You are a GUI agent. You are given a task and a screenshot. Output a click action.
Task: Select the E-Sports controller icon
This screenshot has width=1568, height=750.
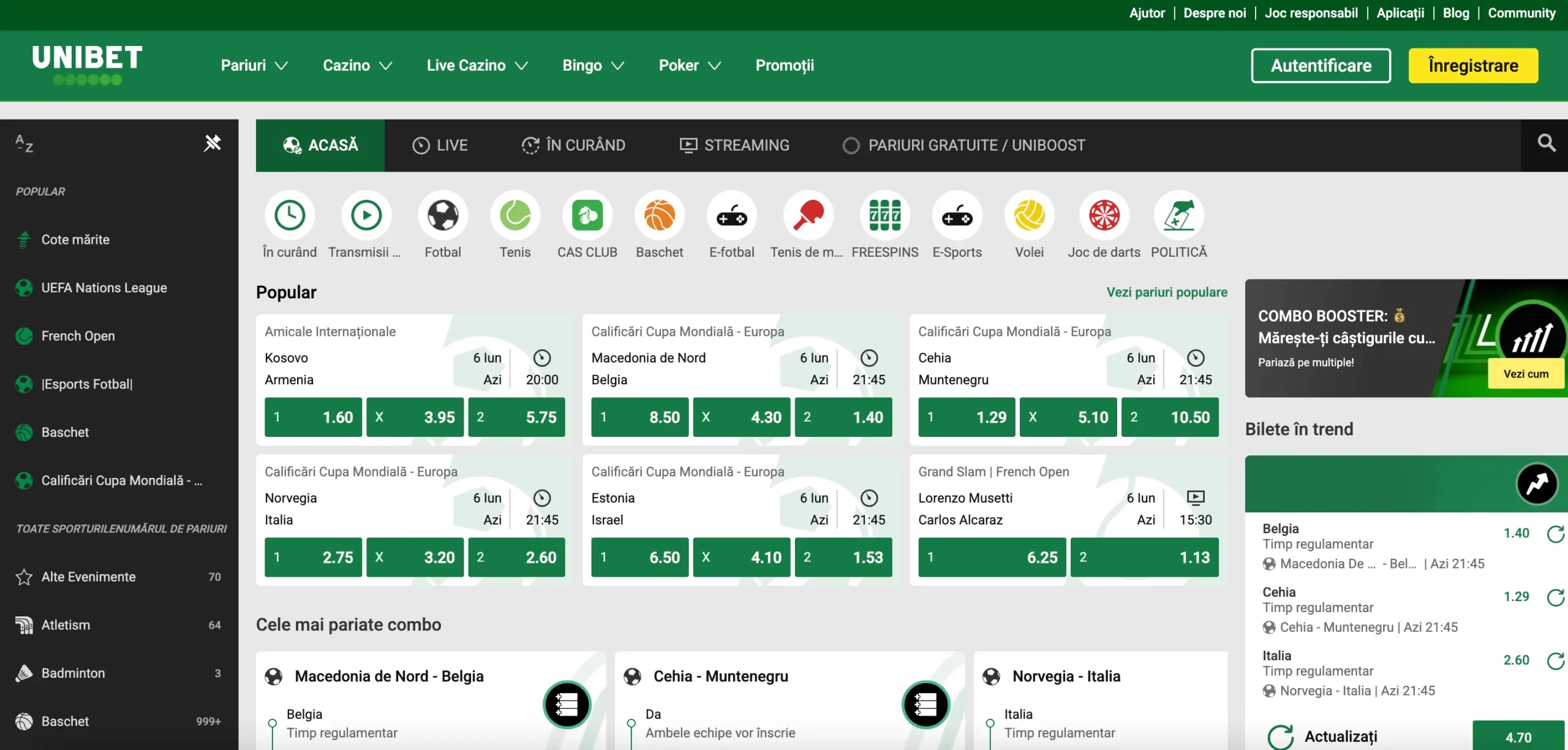tap(957, 215)
